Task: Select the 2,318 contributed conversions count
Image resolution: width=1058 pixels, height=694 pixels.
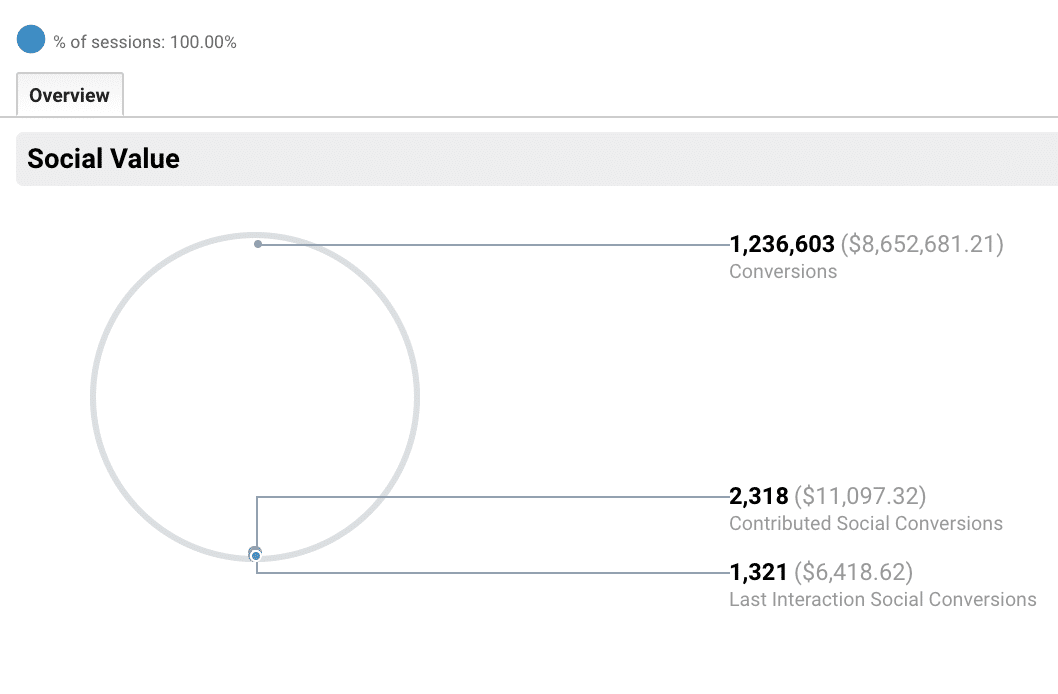Action: (759, 496)
